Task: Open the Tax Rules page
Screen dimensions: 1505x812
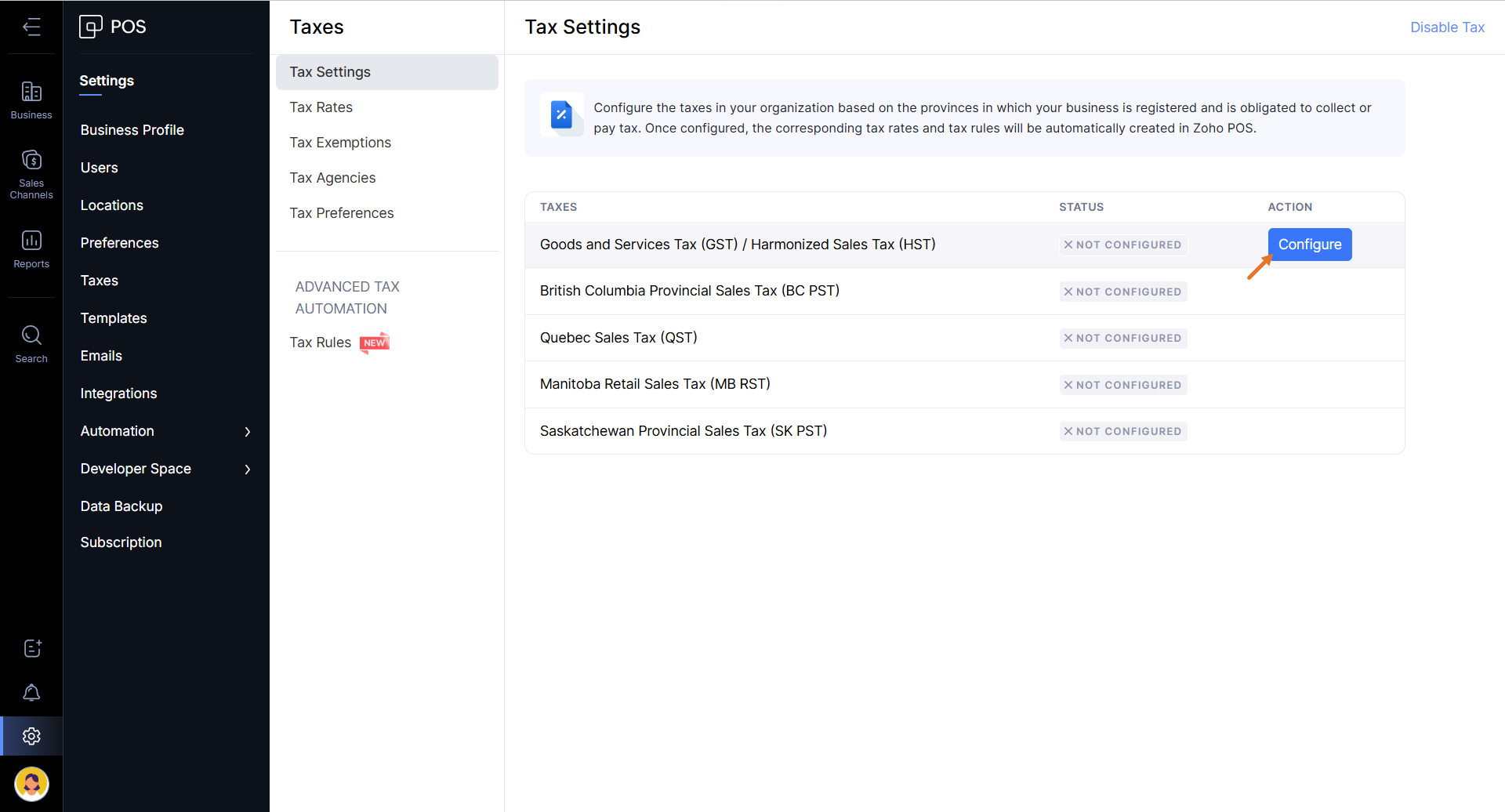Action: (x=320, y=343)
